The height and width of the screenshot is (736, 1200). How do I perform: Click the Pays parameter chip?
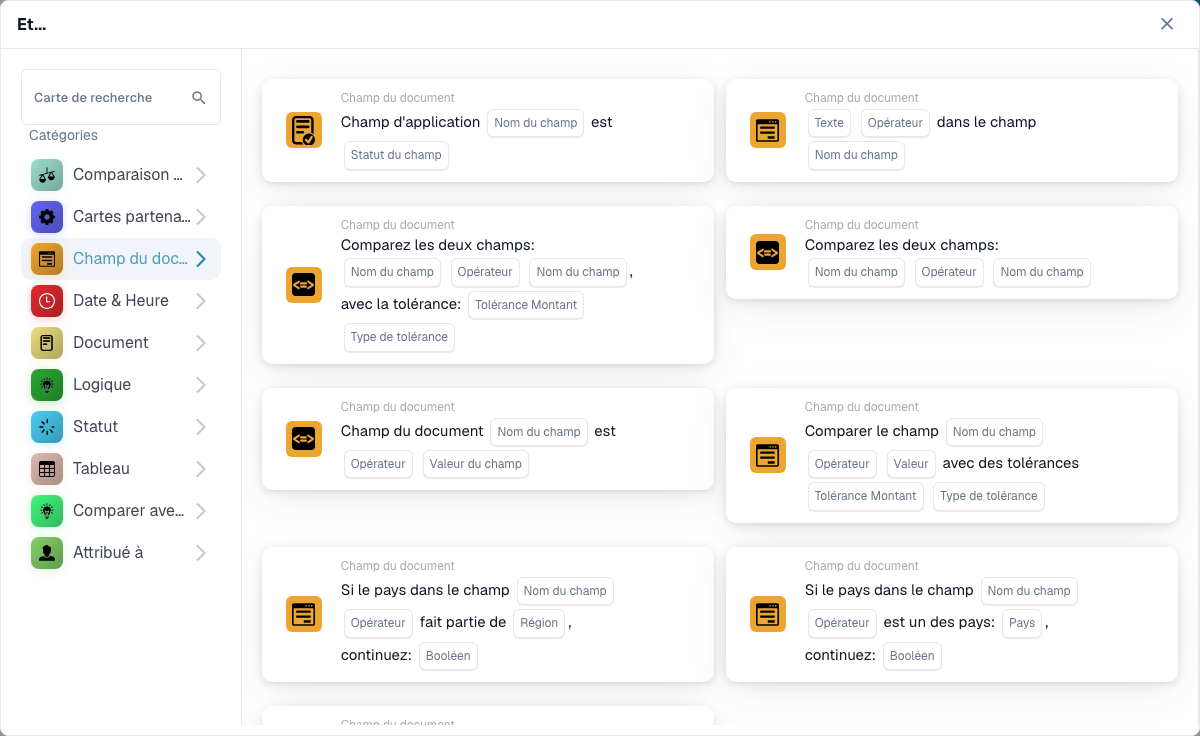point(1022,623)
